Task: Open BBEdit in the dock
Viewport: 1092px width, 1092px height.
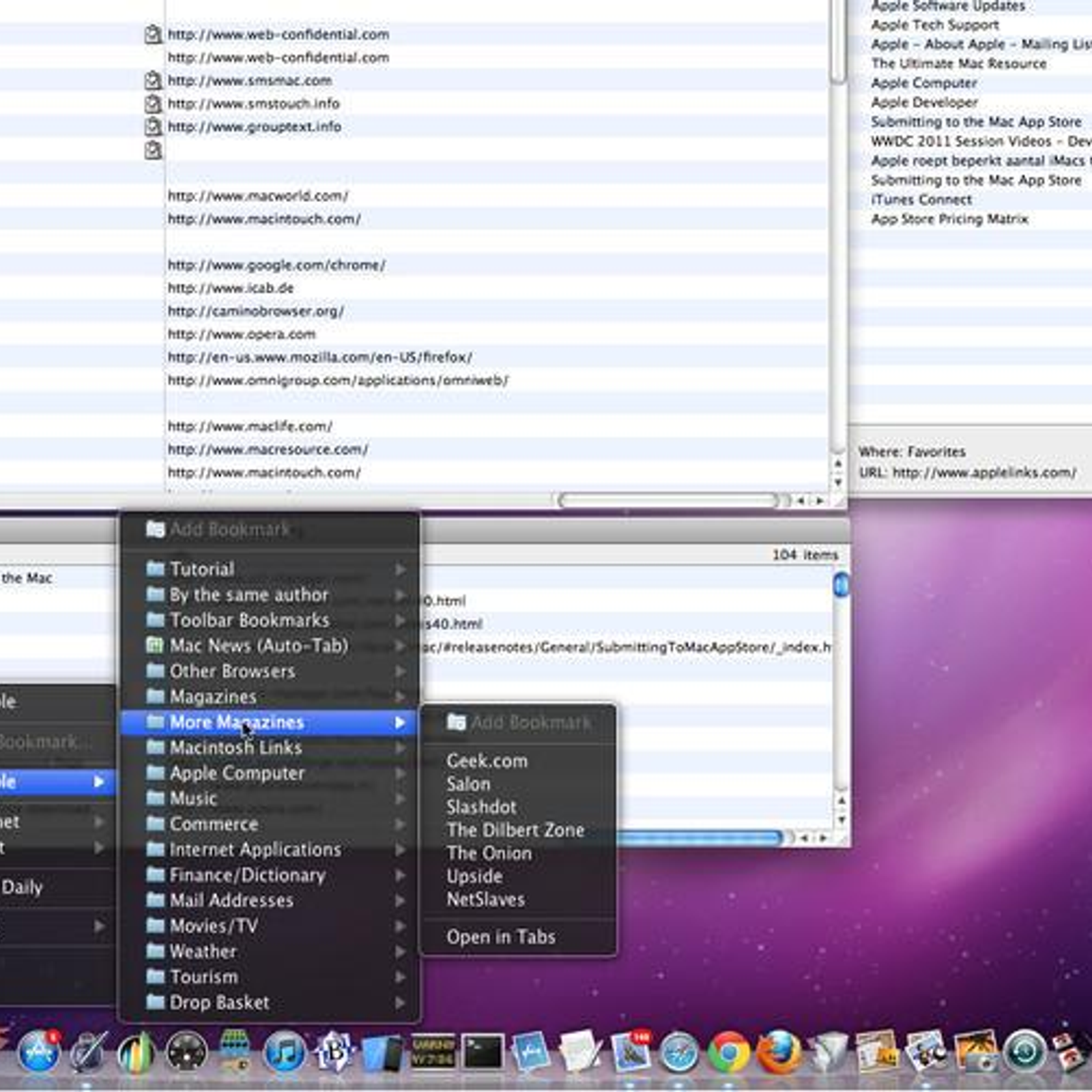Action: [334, 1052]
